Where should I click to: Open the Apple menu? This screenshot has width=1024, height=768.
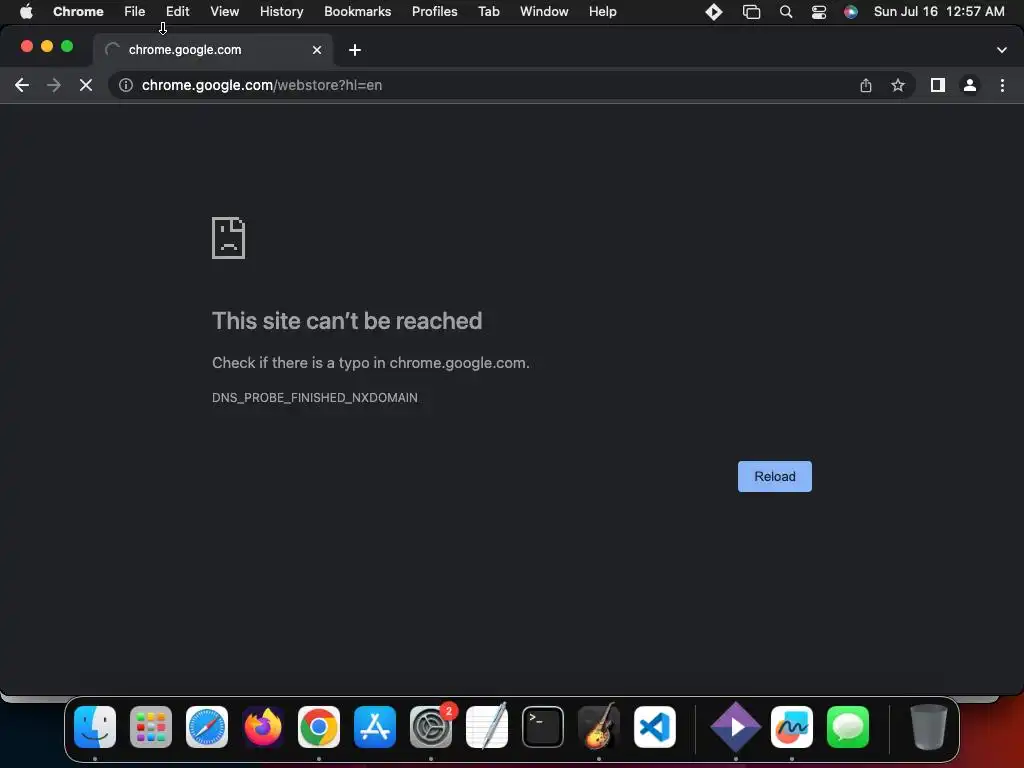pyautogui.click(x=26, y=11)
